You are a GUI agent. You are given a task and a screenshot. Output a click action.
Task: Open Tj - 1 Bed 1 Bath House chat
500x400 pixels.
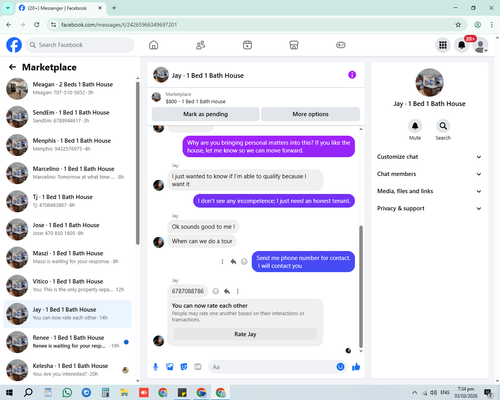click(68, 201)
